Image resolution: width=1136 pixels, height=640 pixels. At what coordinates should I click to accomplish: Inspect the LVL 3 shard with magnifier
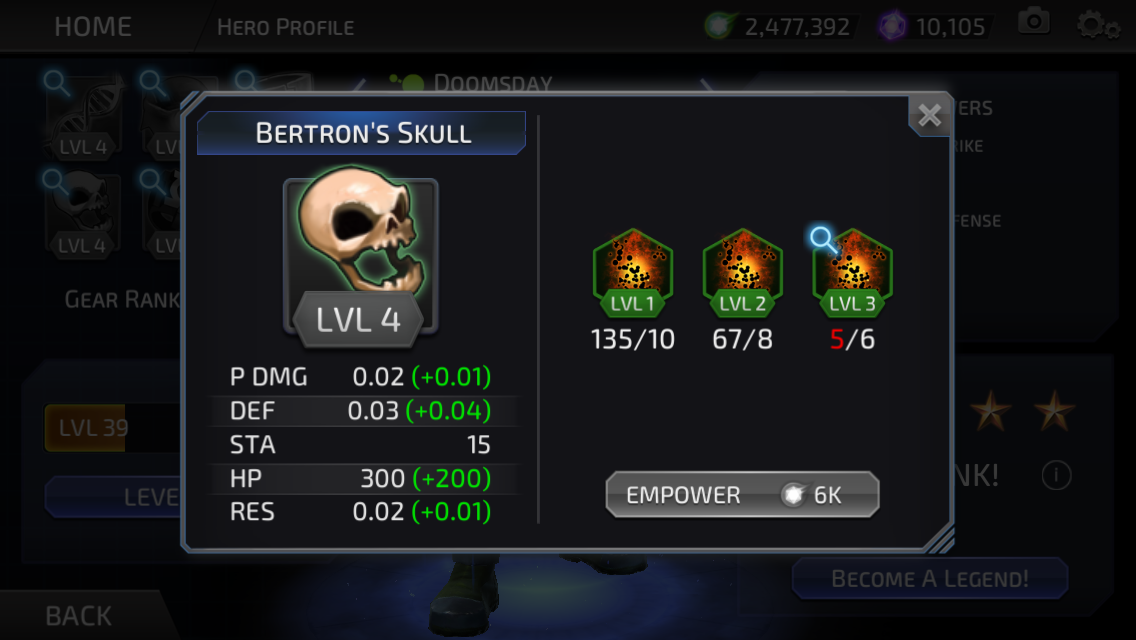point(852,273)
